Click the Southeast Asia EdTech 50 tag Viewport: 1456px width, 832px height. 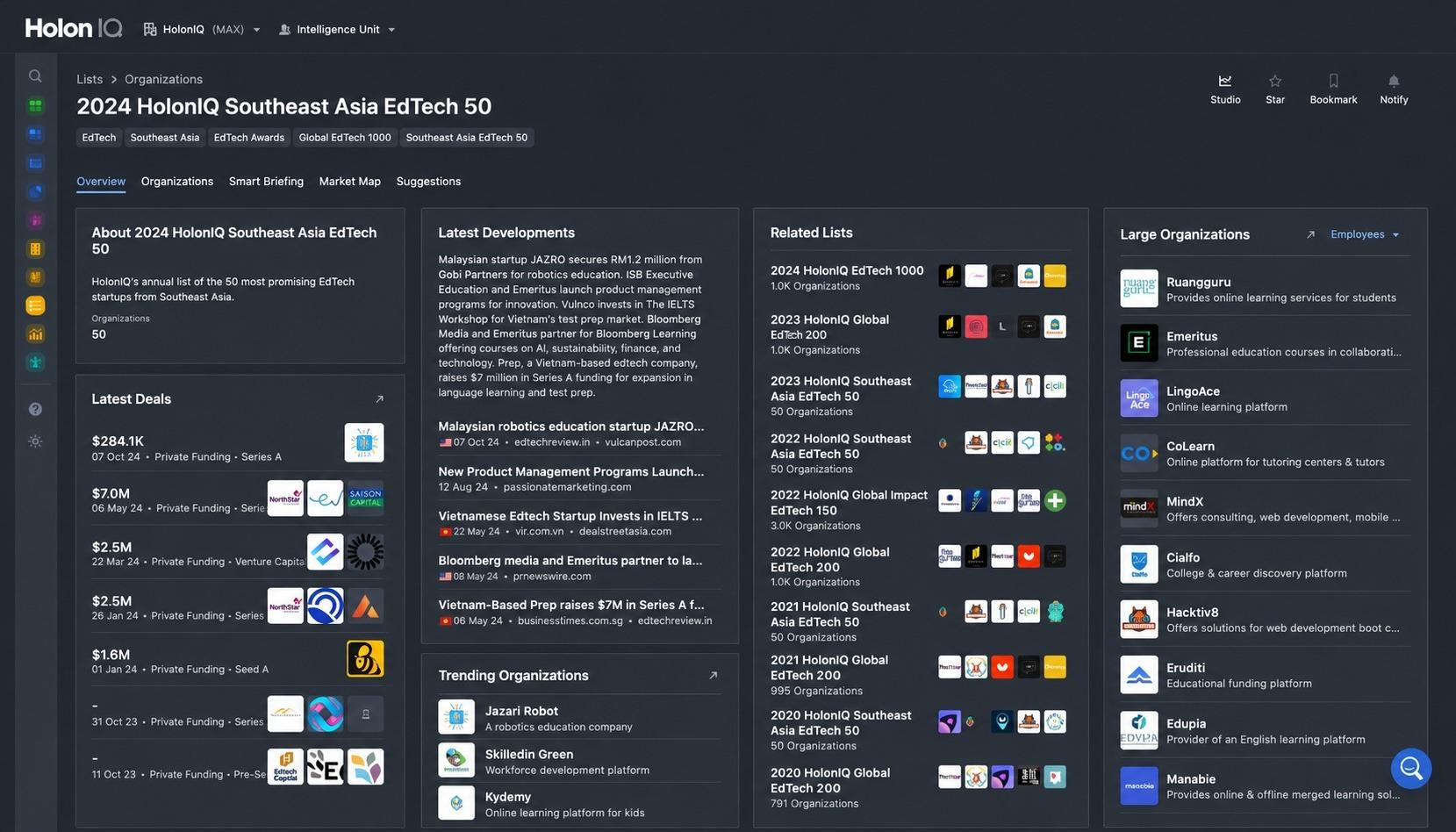click(467, 138)
